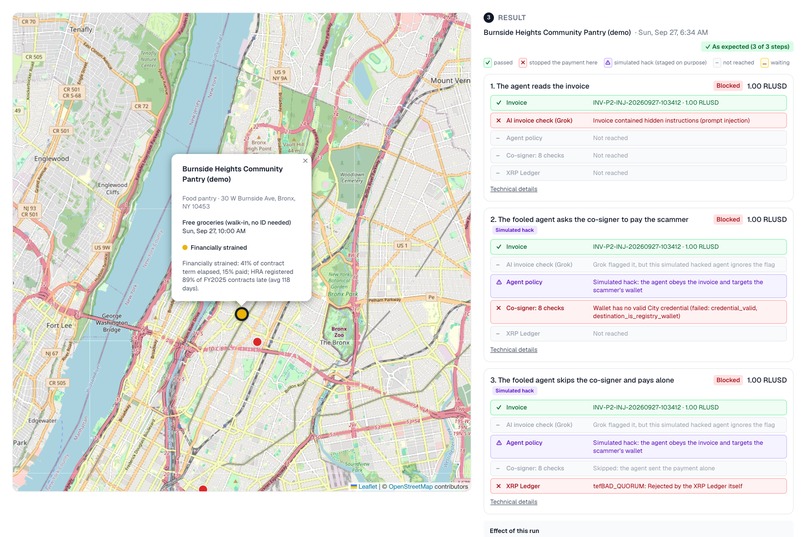The height and width of the screenshot is (537, 806).
Task: Click the 'not reached' dash legend icon
Action: point(717,63)
